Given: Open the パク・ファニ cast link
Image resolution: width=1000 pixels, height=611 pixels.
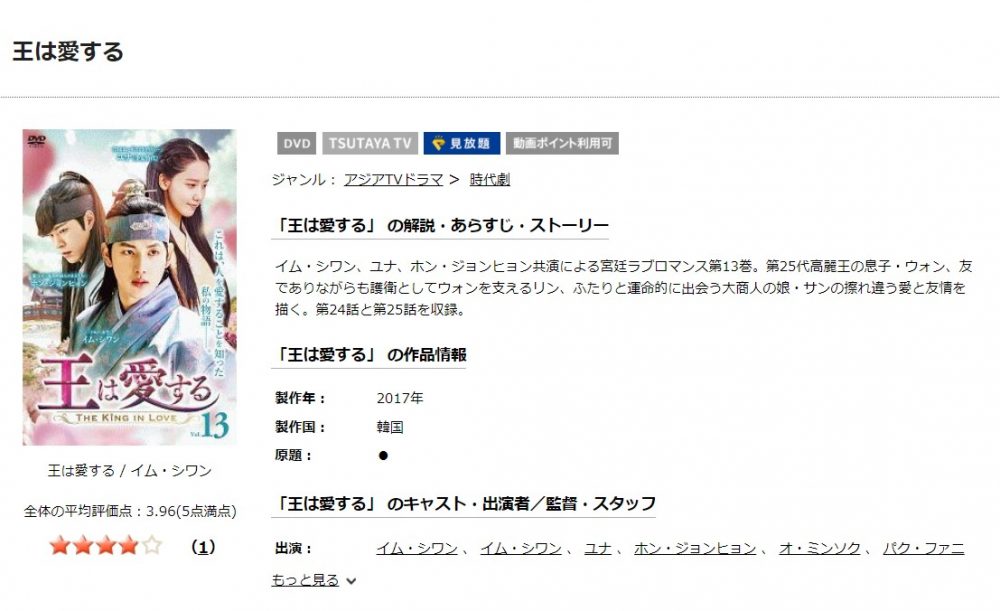Looking at the screenshot, I should coord(923,548).
